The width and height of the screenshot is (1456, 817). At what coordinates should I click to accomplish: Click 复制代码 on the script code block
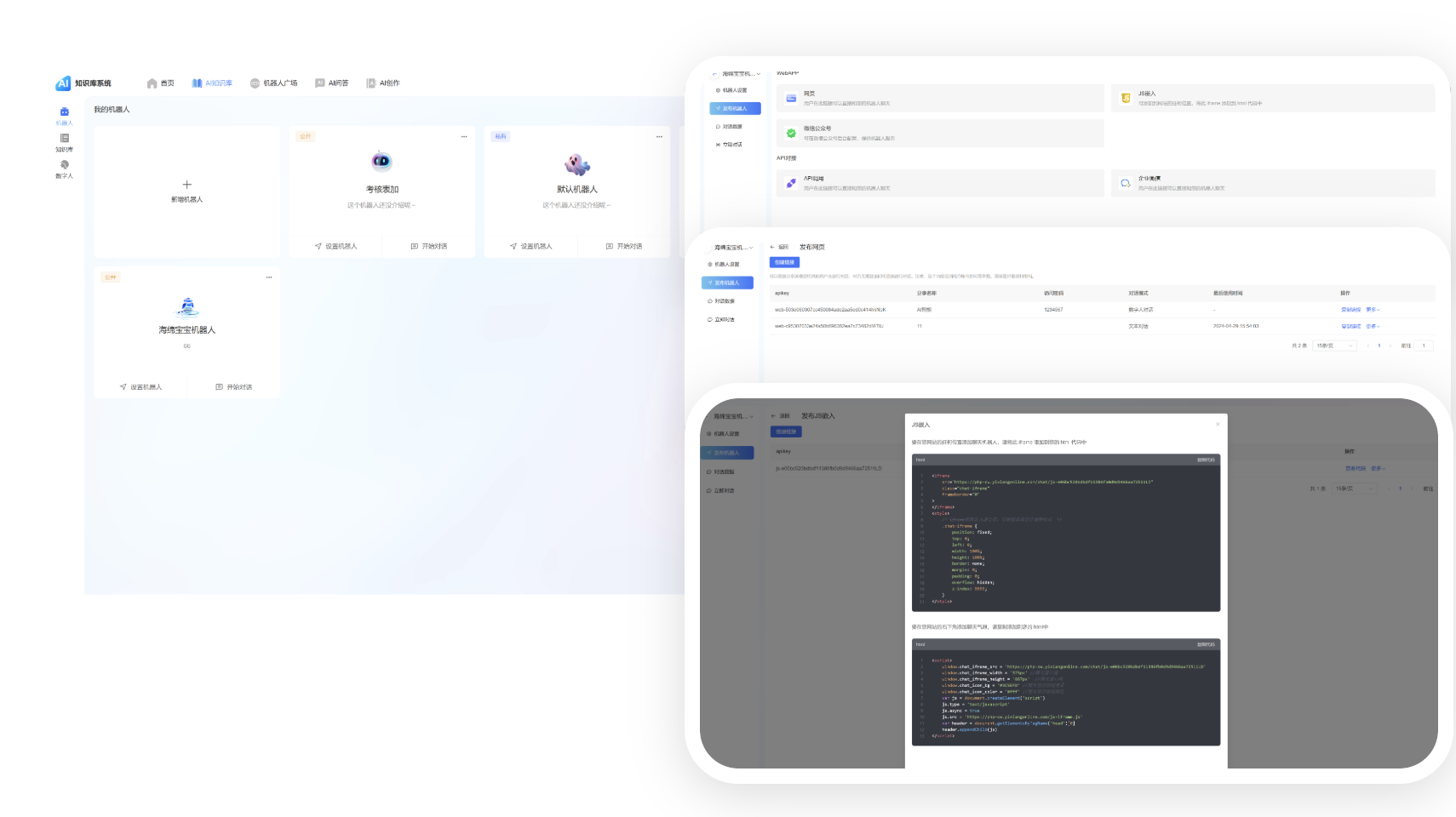[1206, 644]
